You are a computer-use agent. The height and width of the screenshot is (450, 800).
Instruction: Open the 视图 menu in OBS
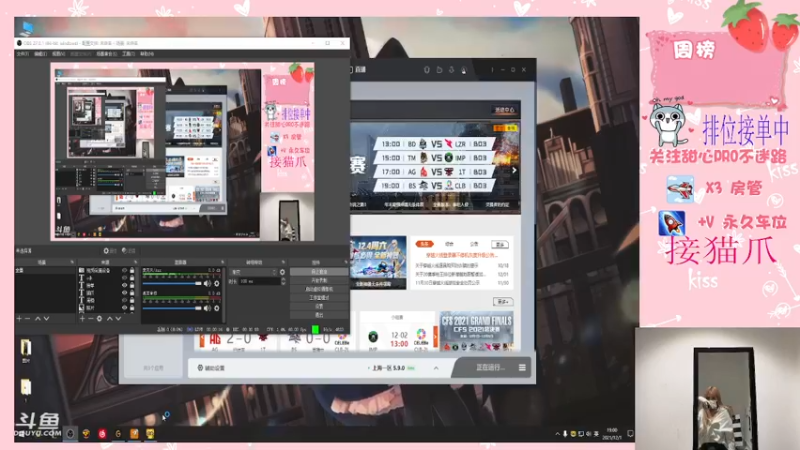59,54
